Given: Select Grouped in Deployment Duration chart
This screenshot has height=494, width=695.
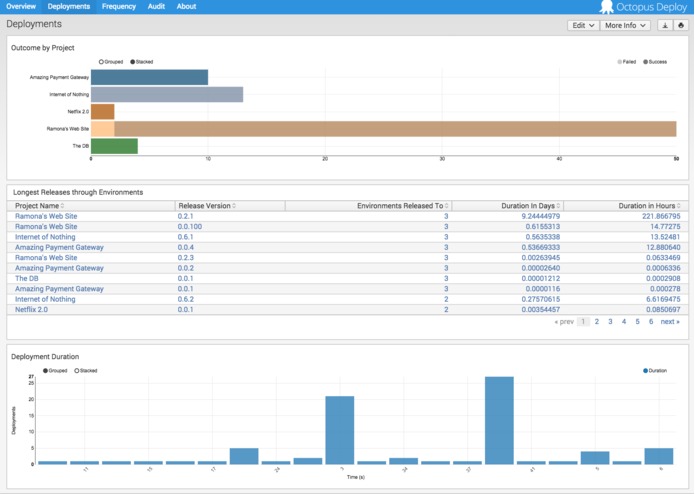Looking at the screenshot, I should point(55,370).
